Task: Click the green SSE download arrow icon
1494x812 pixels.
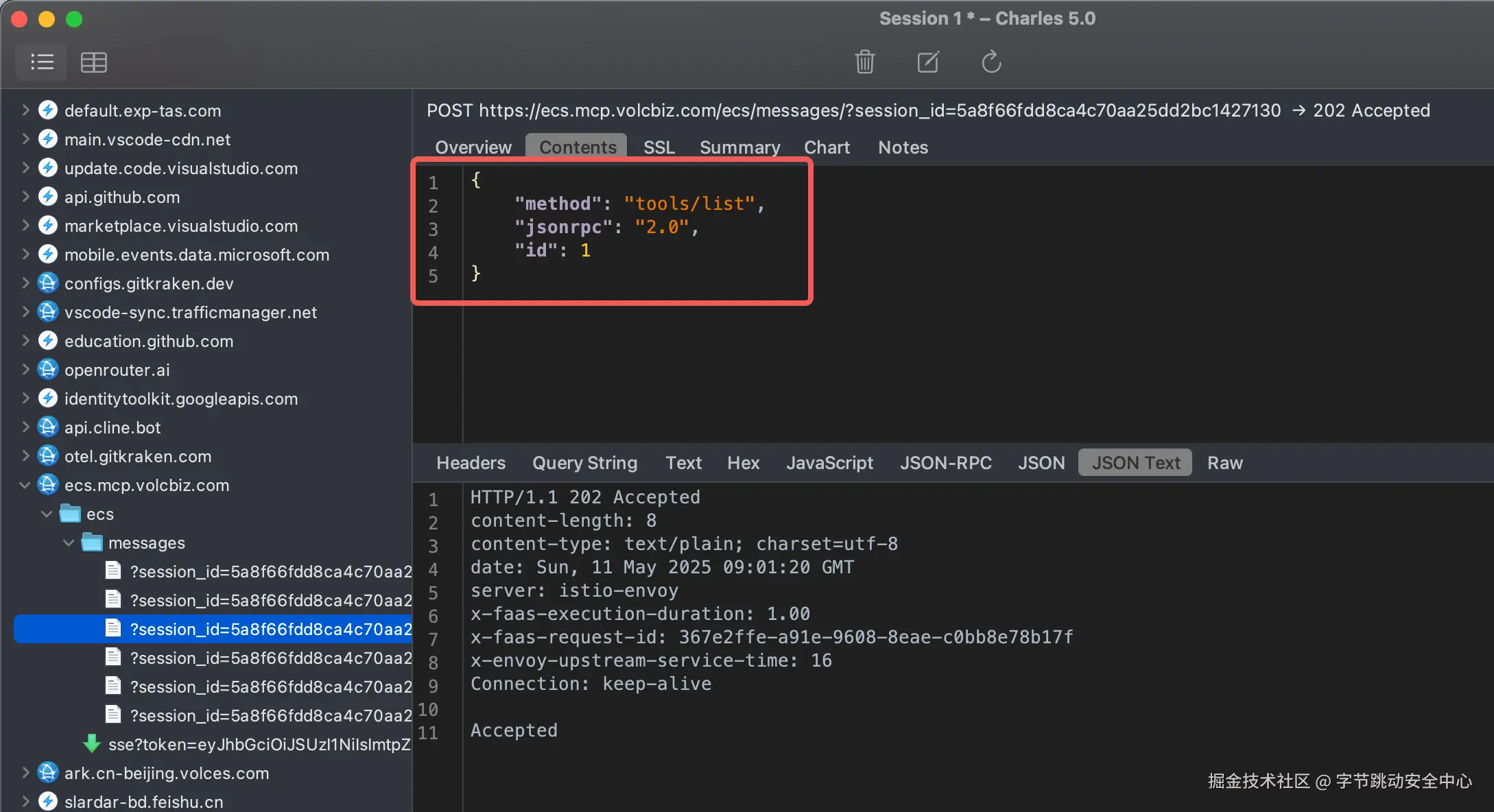Action: click(91, 743)
